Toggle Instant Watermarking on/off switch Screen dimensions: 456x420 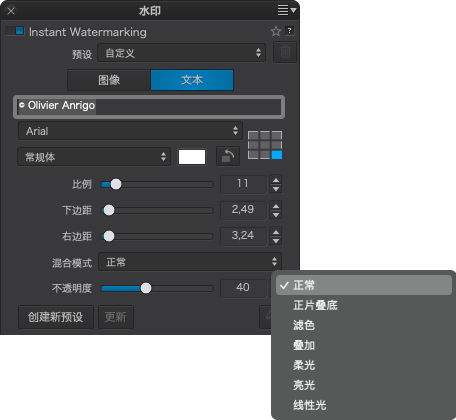coord(15,31)
